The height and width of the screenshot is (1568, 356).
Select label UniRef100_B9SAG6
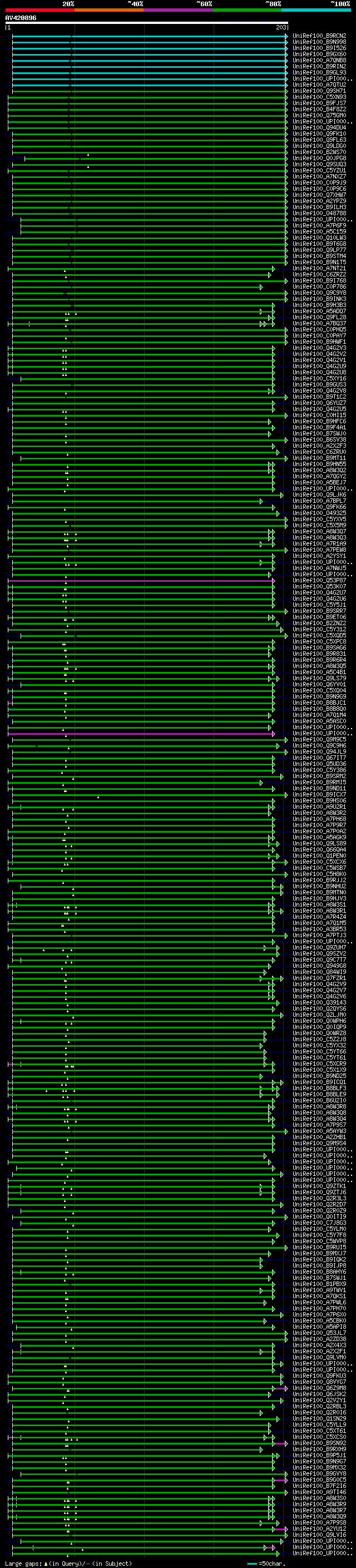click(319, 648)
